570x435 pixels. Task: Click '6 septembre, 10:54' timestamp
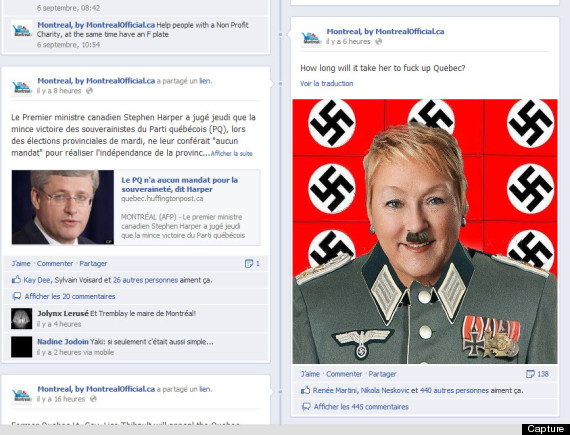coord(68,45)
